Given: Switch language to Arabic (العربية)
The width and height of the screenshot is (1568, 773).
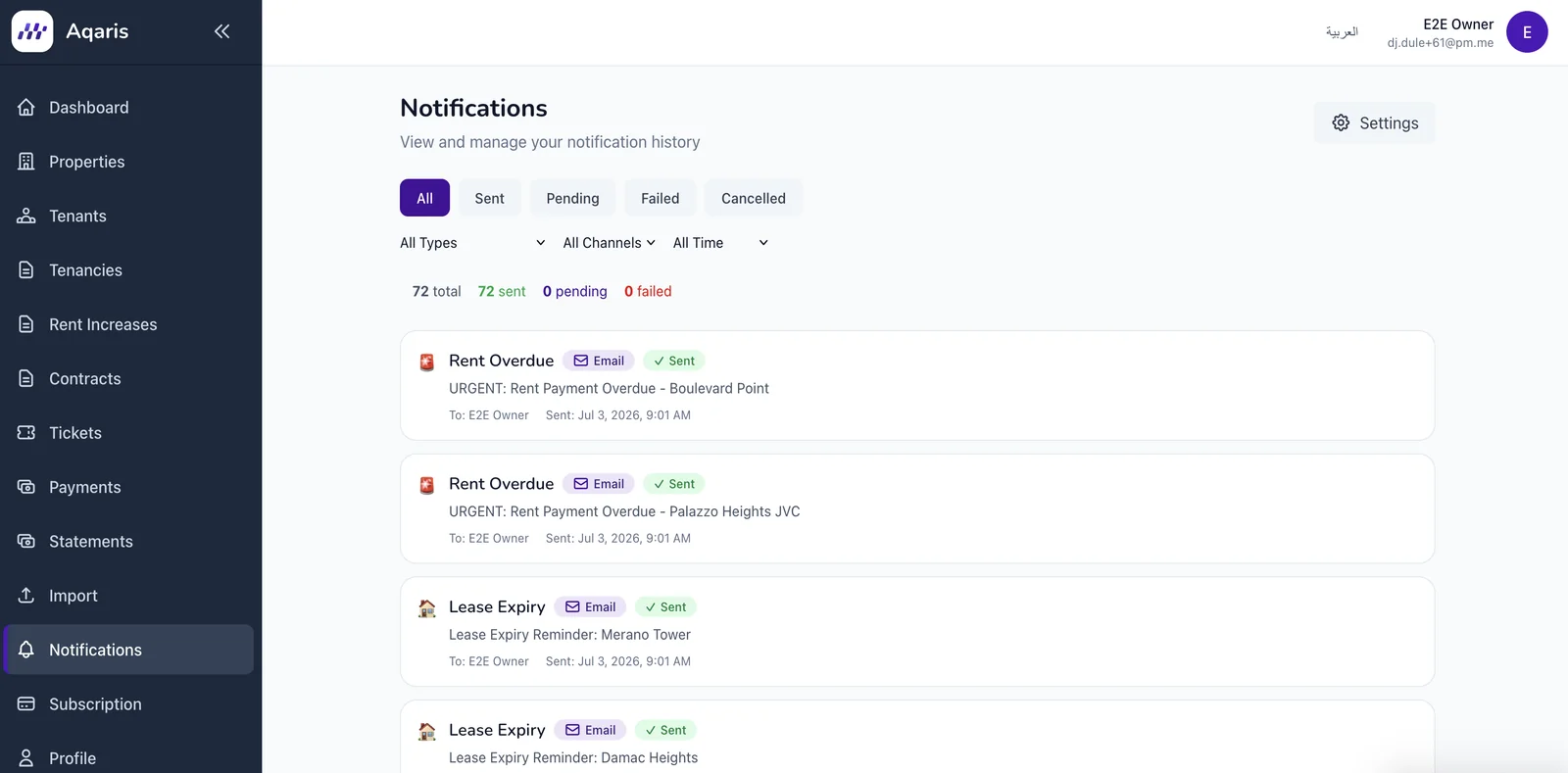Looking at the screenshot, I should (1342, 31).
